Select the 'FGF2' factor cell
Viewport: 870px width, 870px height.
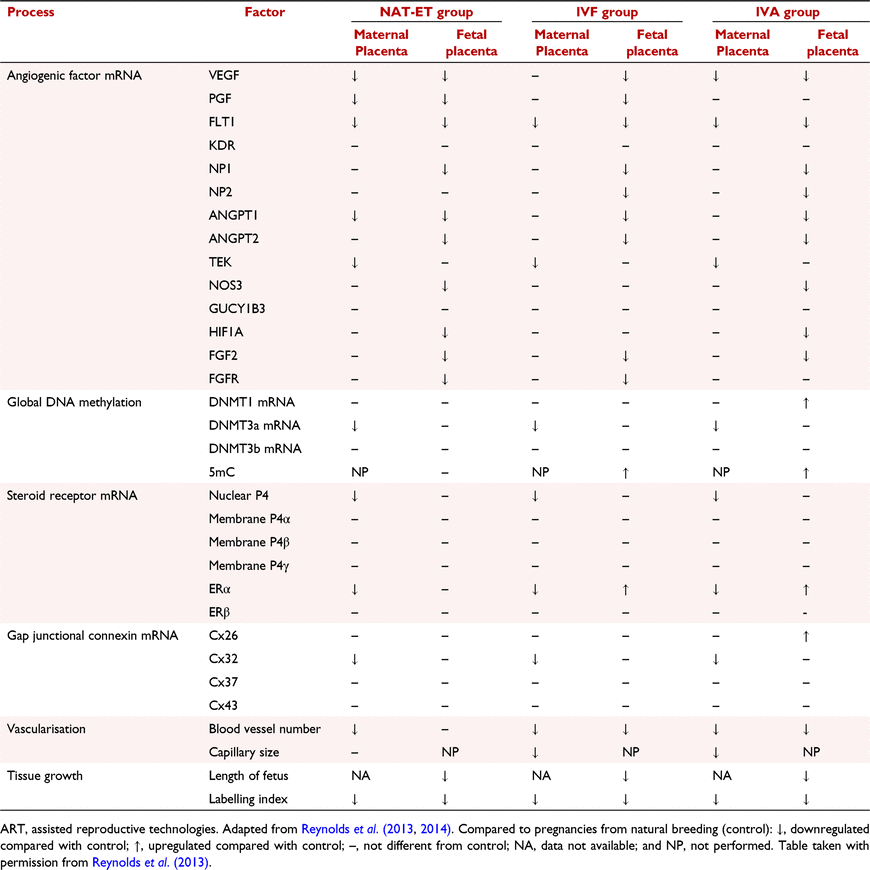click(223, 355)
